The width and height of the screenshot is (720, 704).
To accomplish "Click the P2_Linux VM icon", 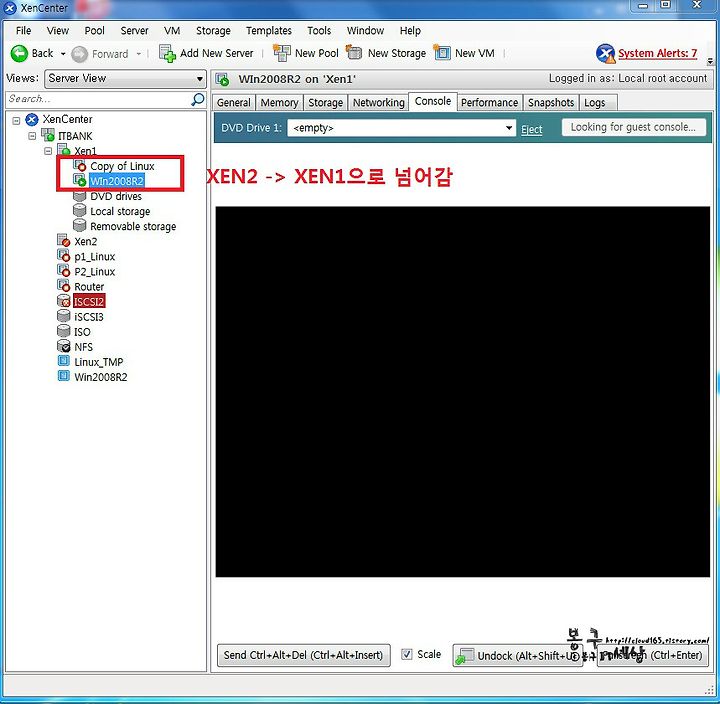I will [63, 270].
